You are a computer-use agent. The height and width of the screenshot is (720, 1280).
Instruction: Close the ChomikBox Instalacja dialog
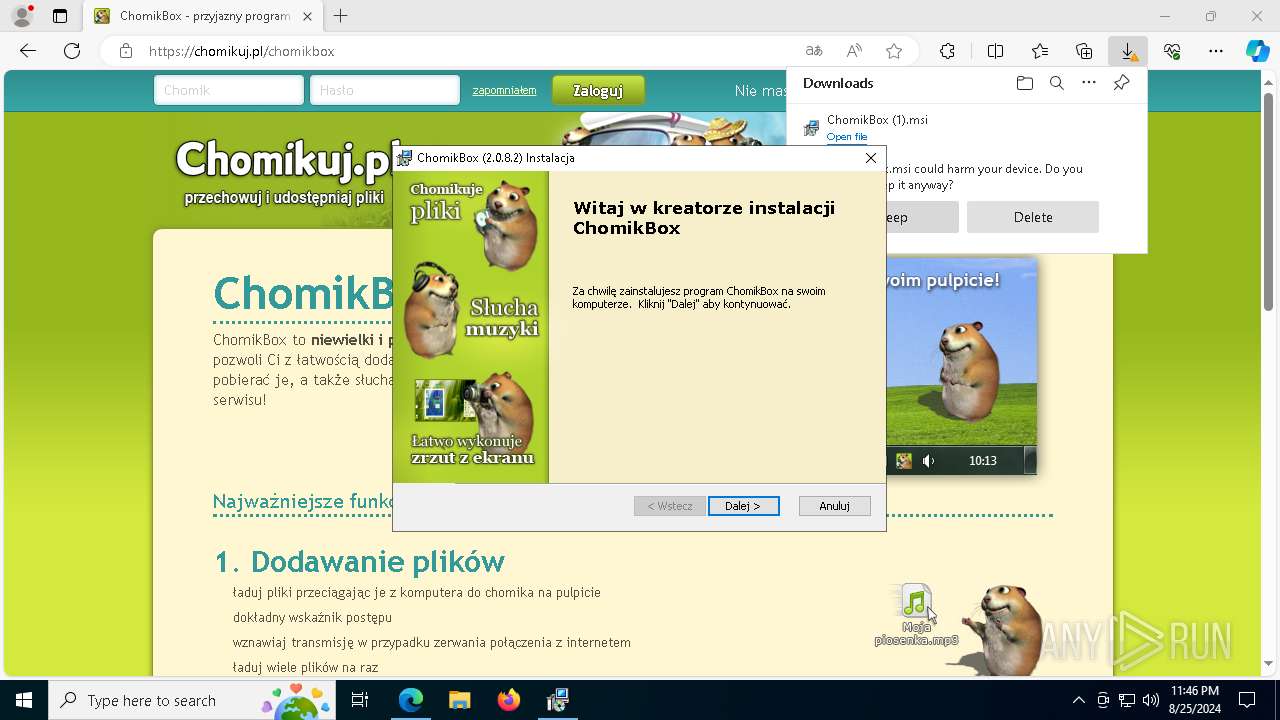pyautogui.click(x=871, y=158)
